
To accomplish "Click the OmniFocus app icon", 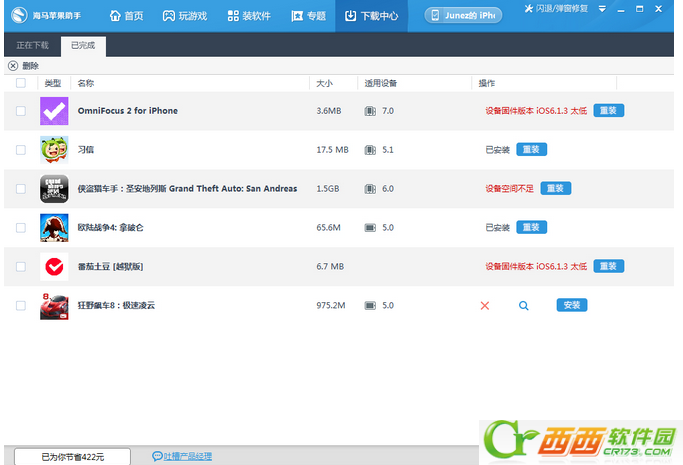I will click(x=54, y=111).
